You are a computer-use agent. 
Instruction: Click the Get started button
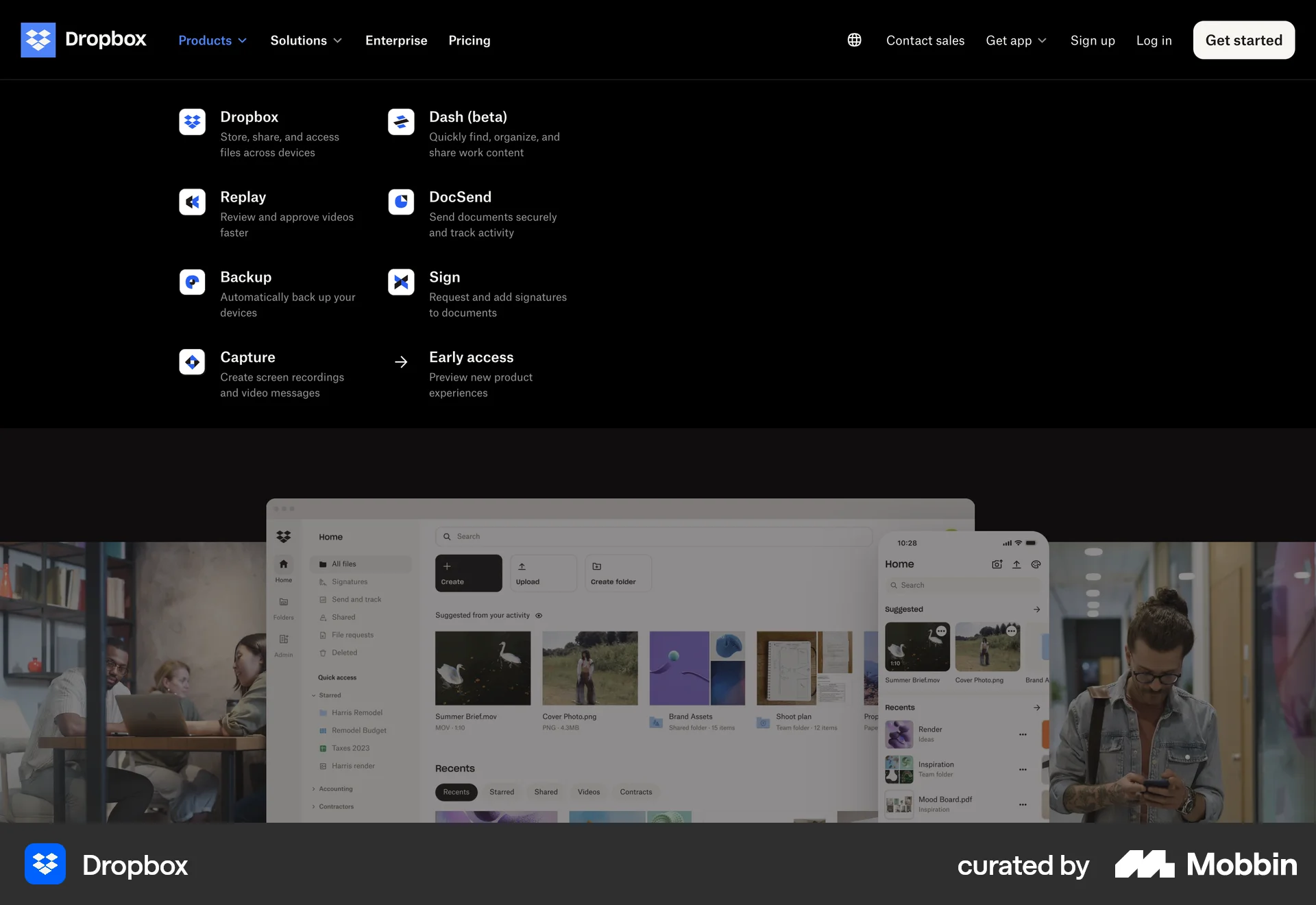1243,40
